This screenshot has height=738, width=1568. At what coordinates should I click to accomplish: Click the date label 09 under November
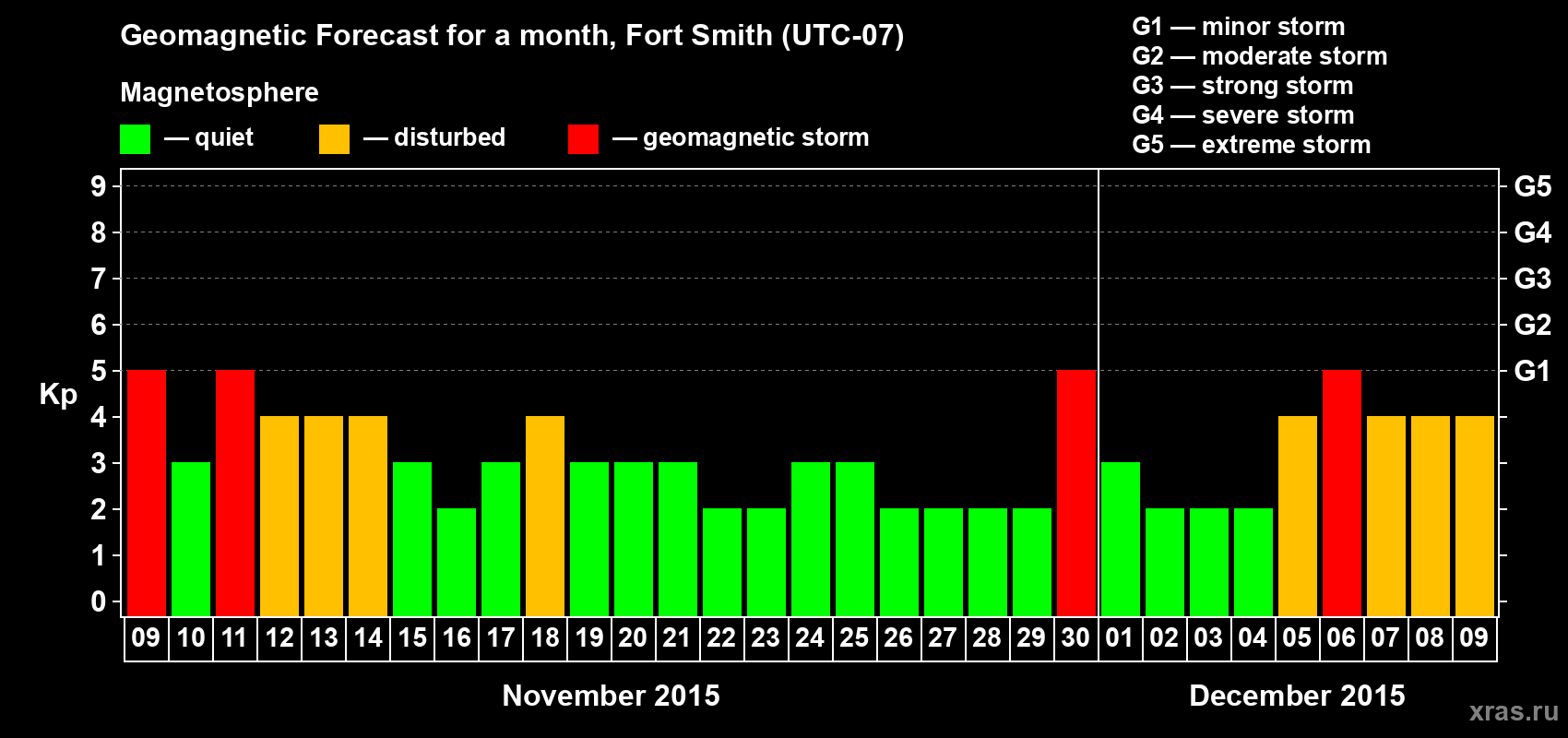[146, 637]
